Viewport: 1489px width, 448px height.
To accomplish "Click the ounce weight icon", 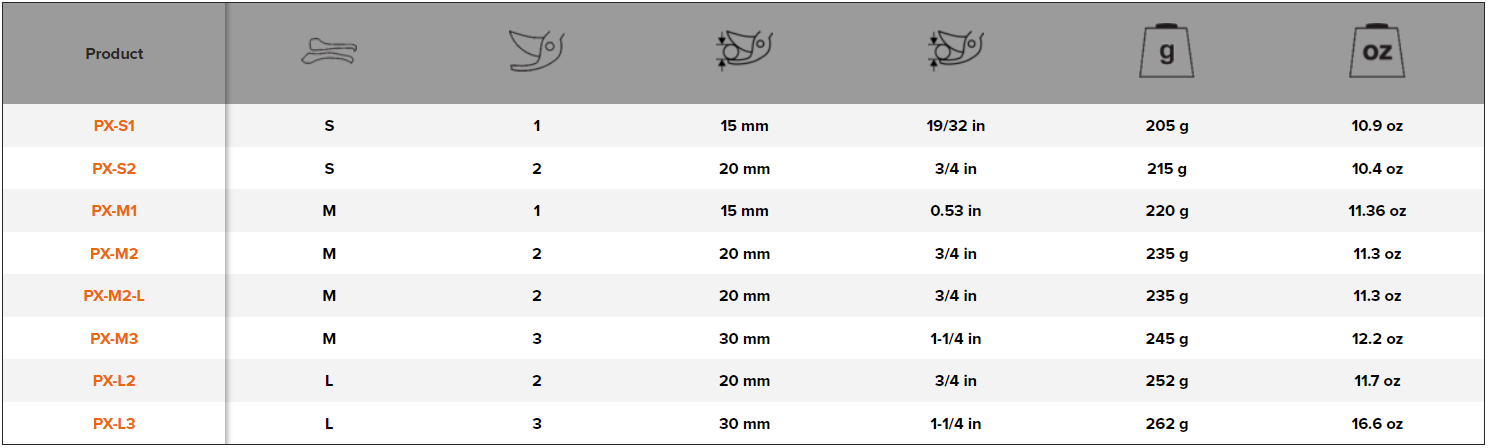I will 1377,52.
